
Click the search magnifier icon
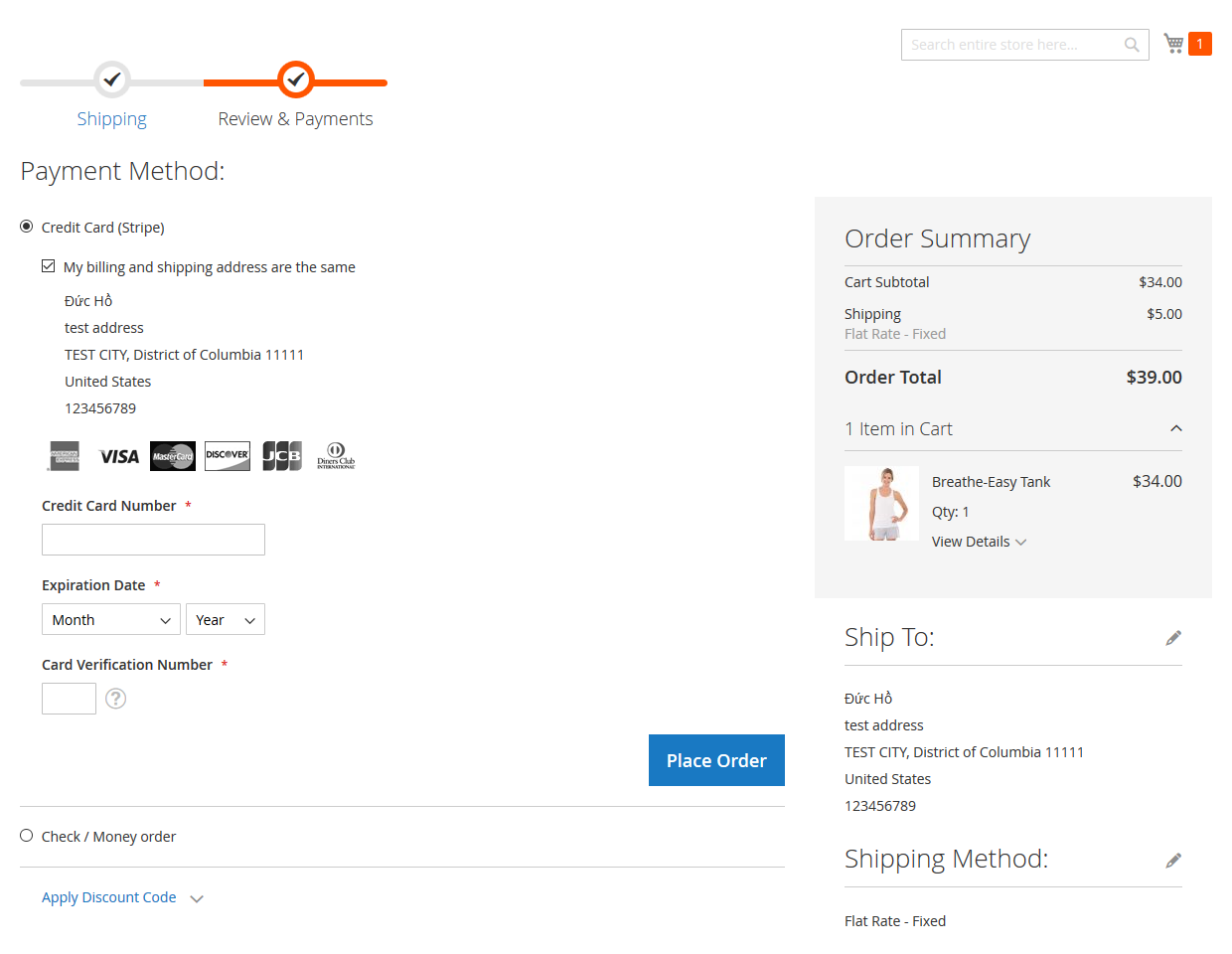point(1132,44)
